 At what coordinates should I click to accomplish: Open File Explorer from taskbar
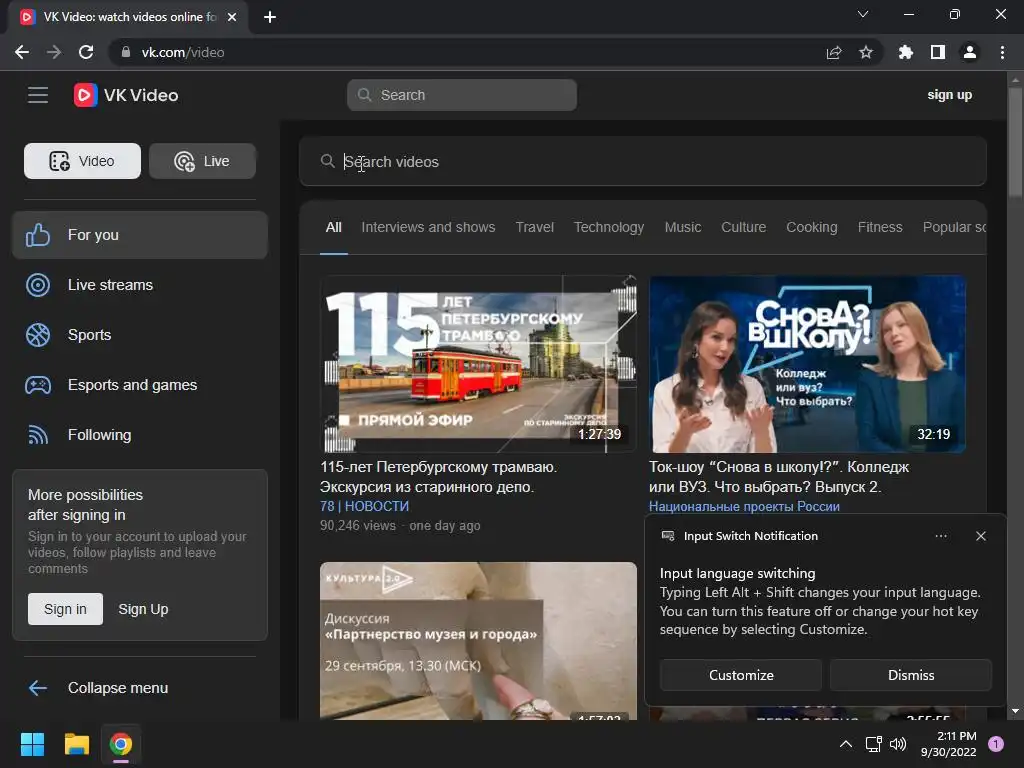(x=76, y=744)
